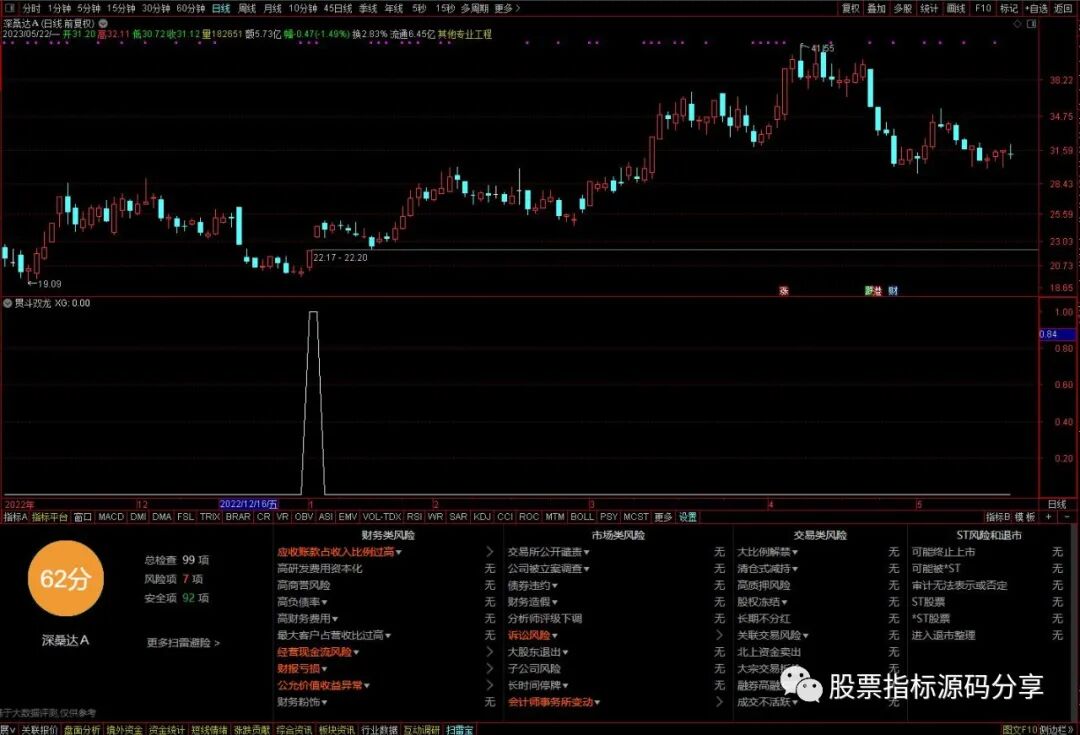Expand 清仓式减持 details
Viewport: 1080px width, 735px height.
point(795,569)
